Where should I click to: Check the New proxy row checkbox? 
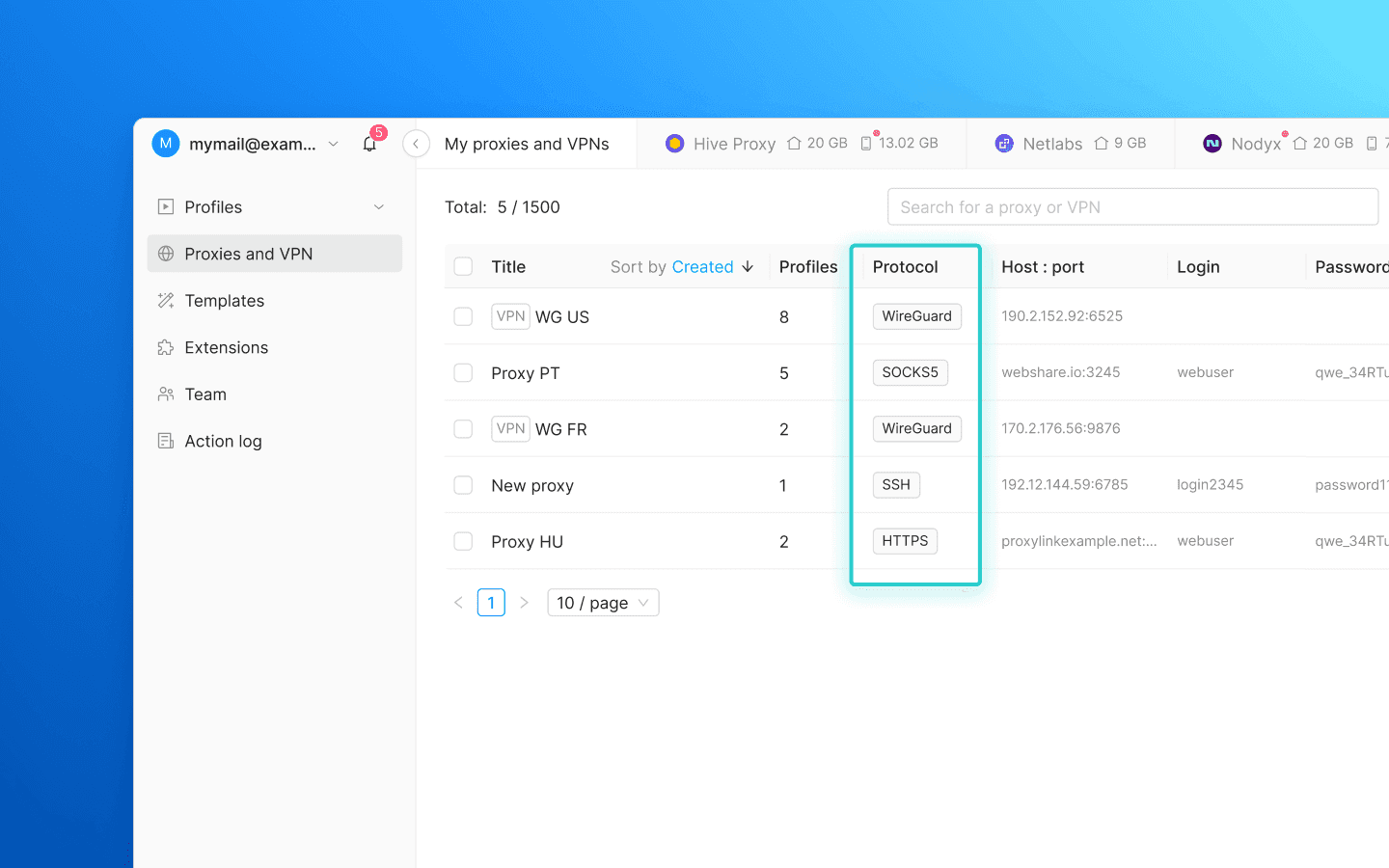[x=463, y=485]
